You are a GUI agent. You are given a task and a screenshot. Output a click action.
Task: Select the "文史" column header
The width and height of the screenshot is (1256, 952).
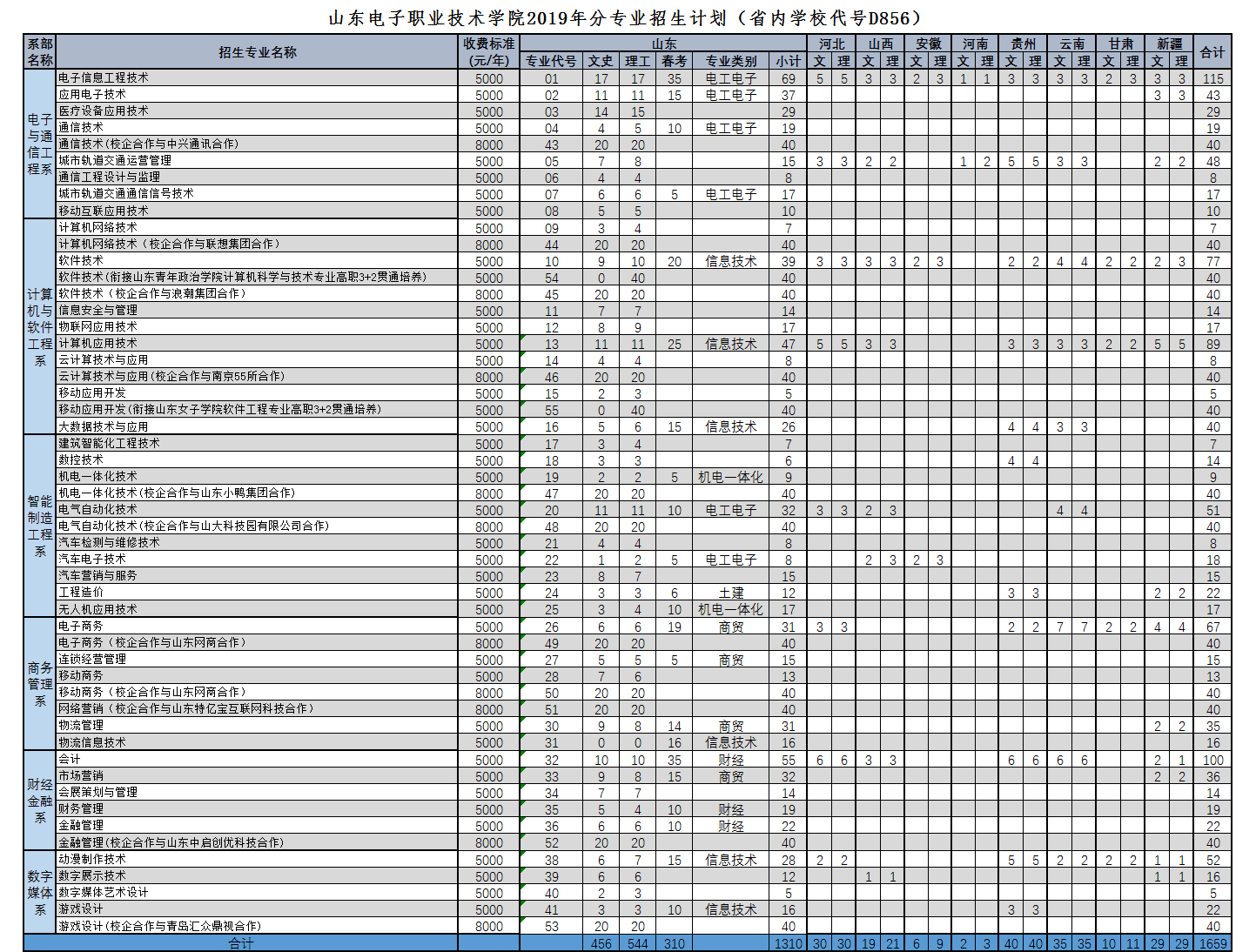[x=601, y=61]
